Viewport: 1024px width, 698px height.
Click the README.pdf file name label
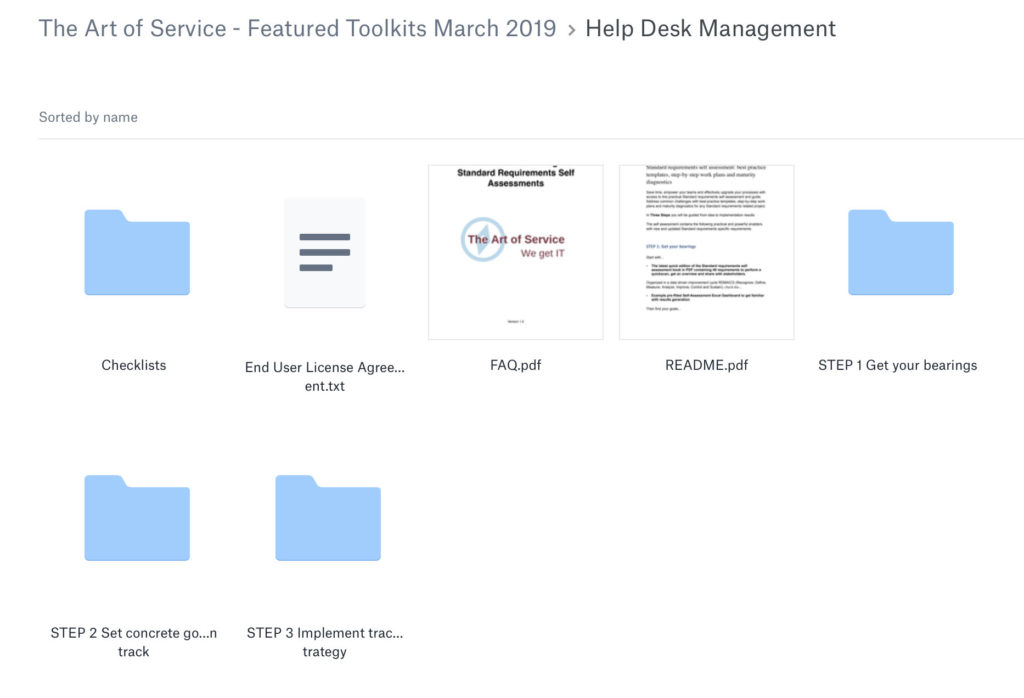pos(707,365)
